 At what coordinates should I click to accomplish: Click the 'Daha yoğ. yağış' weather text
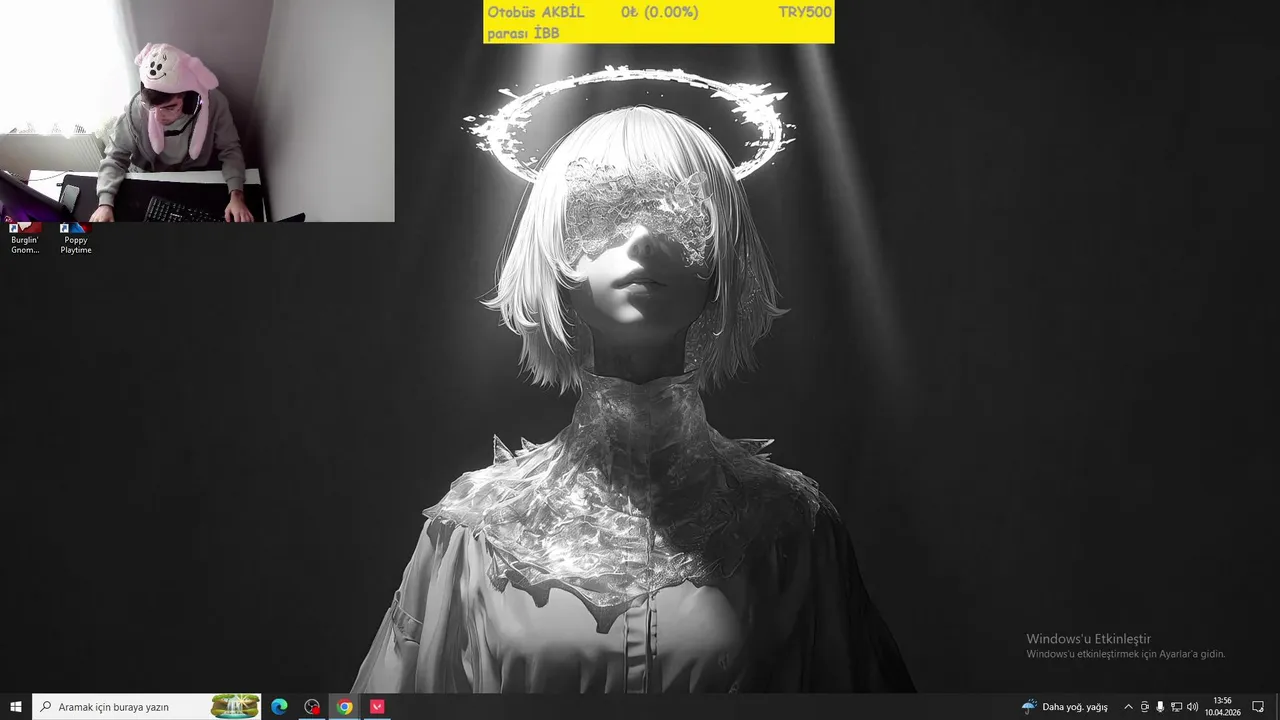coord(1075,707)
